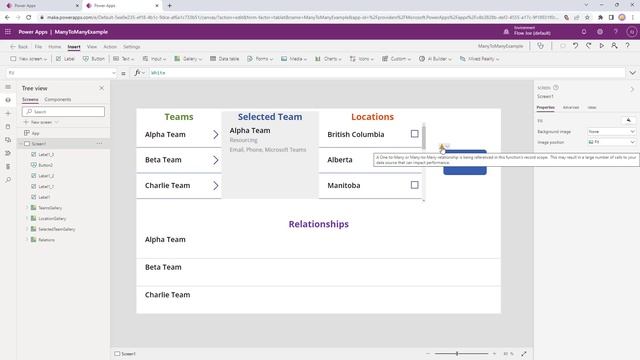640x360 pixels.
Task: Select Button2 in tree view
Action: [45, 165]
